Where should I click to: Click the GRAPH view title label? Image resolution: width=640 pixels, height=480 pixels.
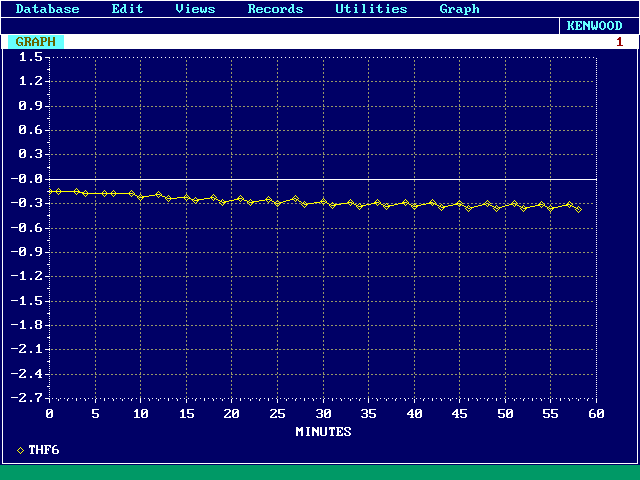(36, 42)
